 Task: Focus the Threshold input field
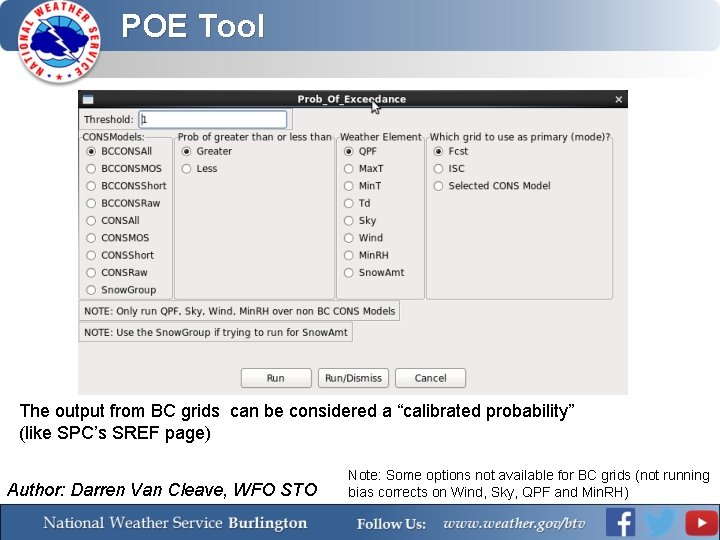213,119
